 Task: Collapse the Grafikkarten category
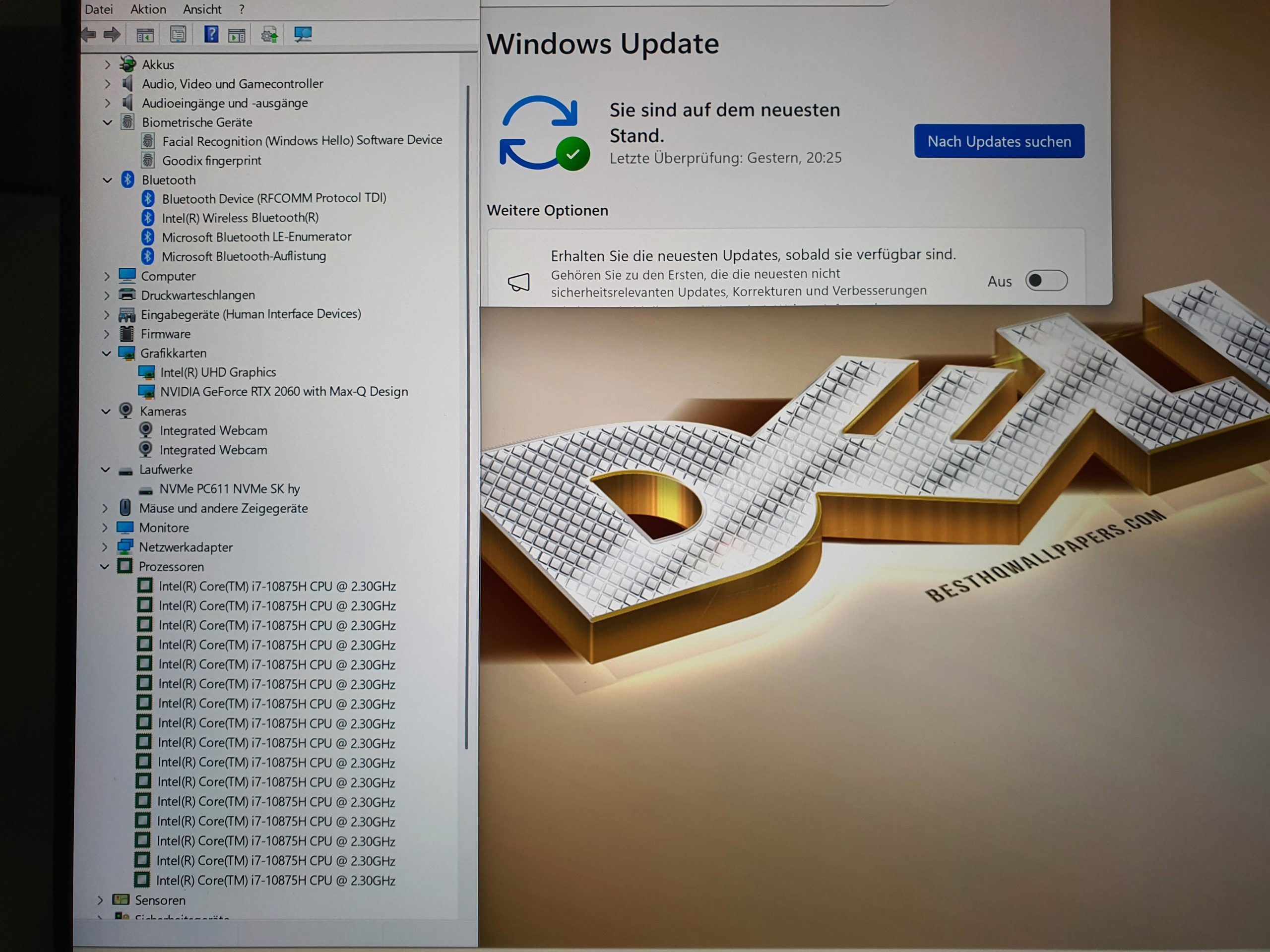pos(106,354)
